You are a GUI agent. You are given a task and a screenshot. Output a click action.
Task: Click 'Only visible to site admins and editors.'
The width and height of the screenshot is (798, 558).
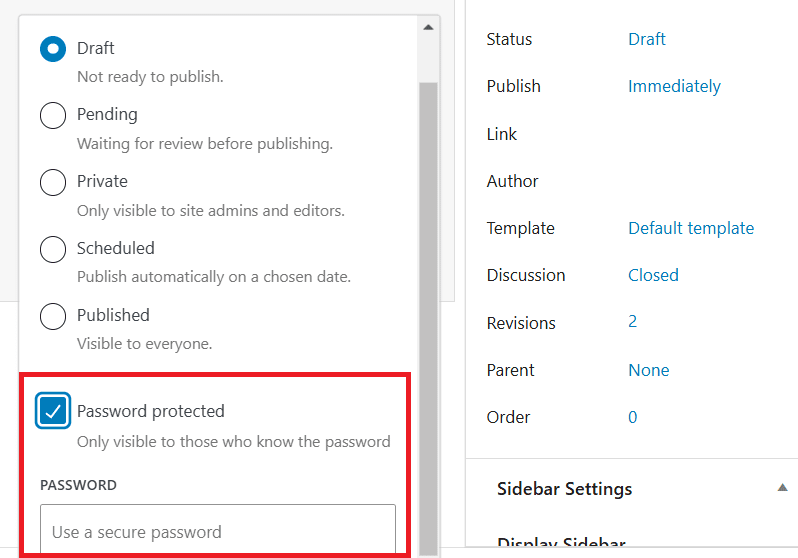coord(211,211)
